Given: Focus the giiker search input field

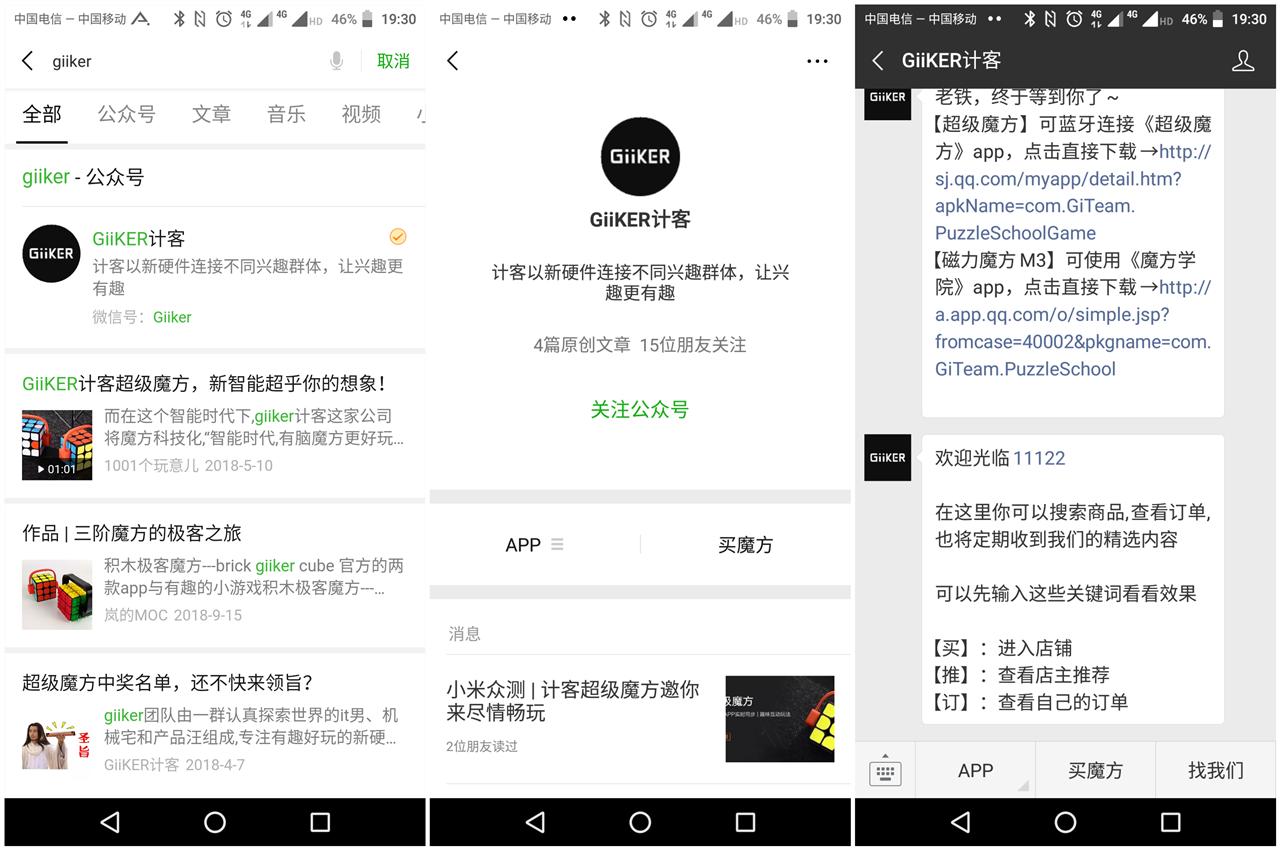Looking at the screenshot, I should coord(185,61).
